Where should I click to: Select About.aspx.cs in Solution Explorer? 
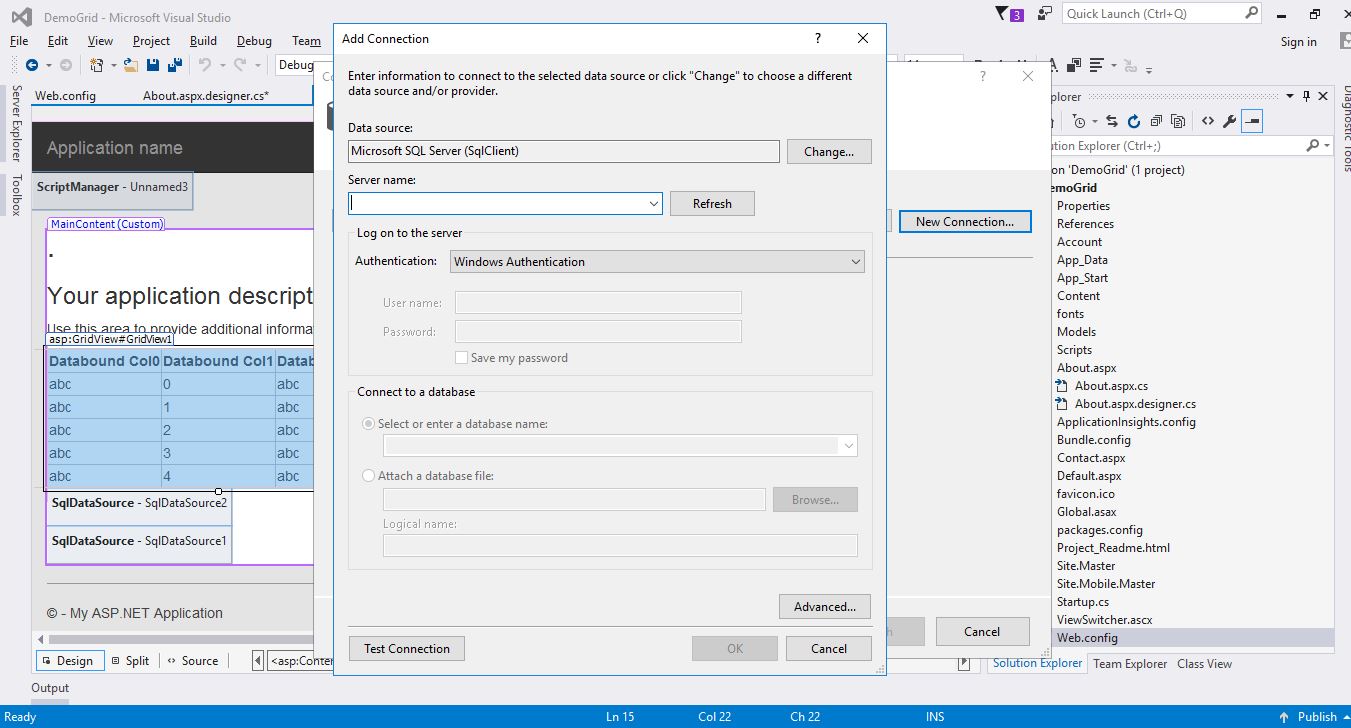click(x=1111, y=385)
